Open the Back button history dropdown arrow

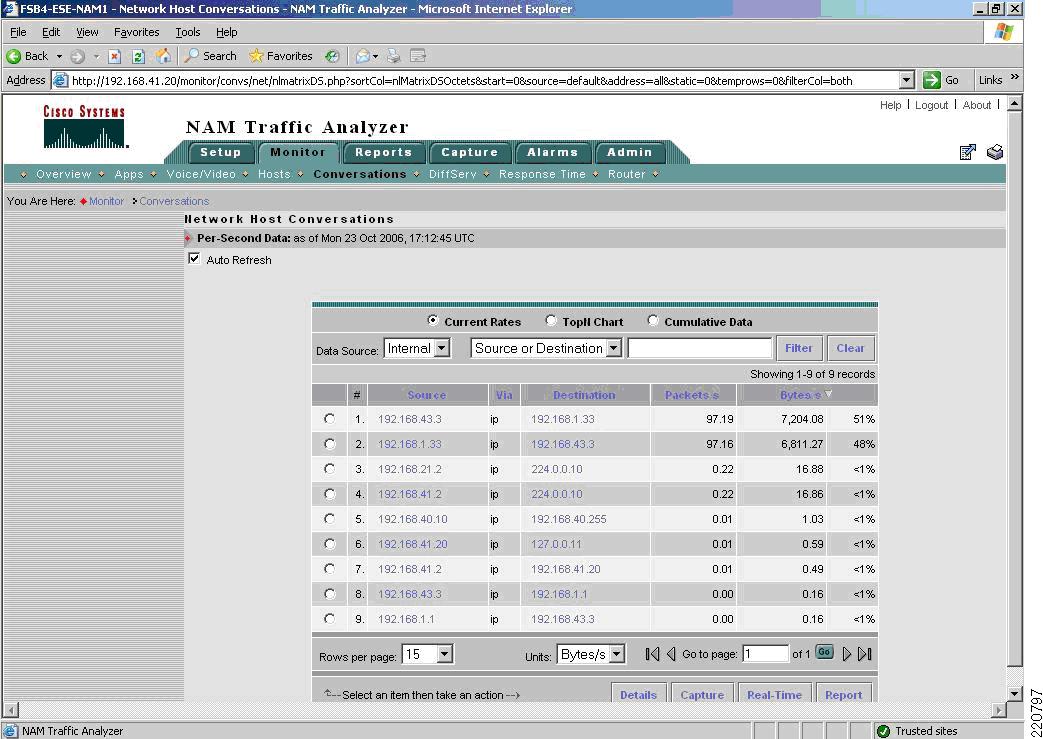click(59, 57)
